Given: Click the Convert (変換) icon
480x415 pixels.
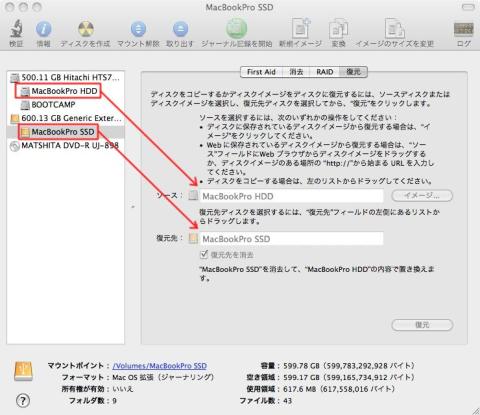Looking at the screenshot, I should [338, 29].
